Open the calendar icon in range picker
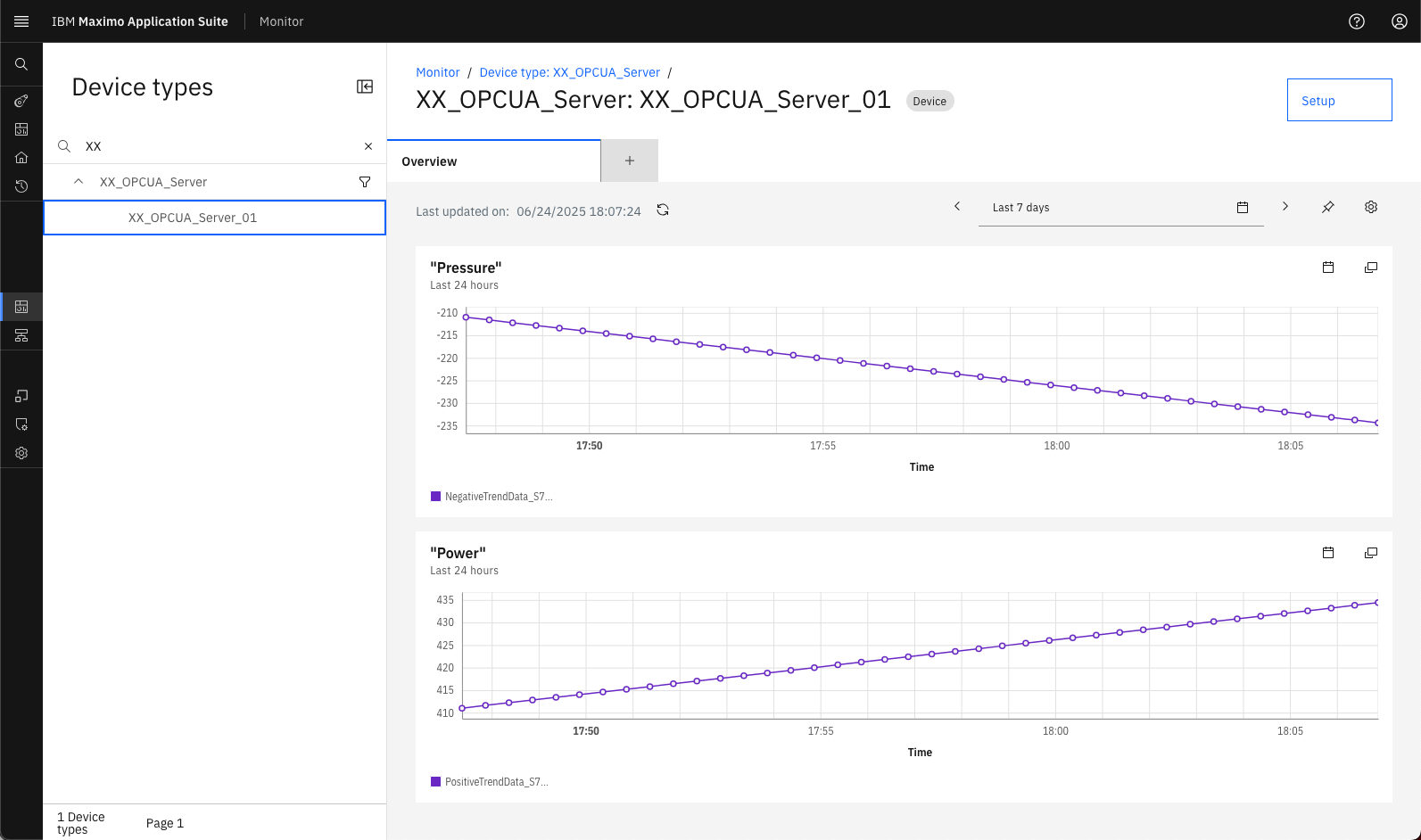 pos(1243,208)
